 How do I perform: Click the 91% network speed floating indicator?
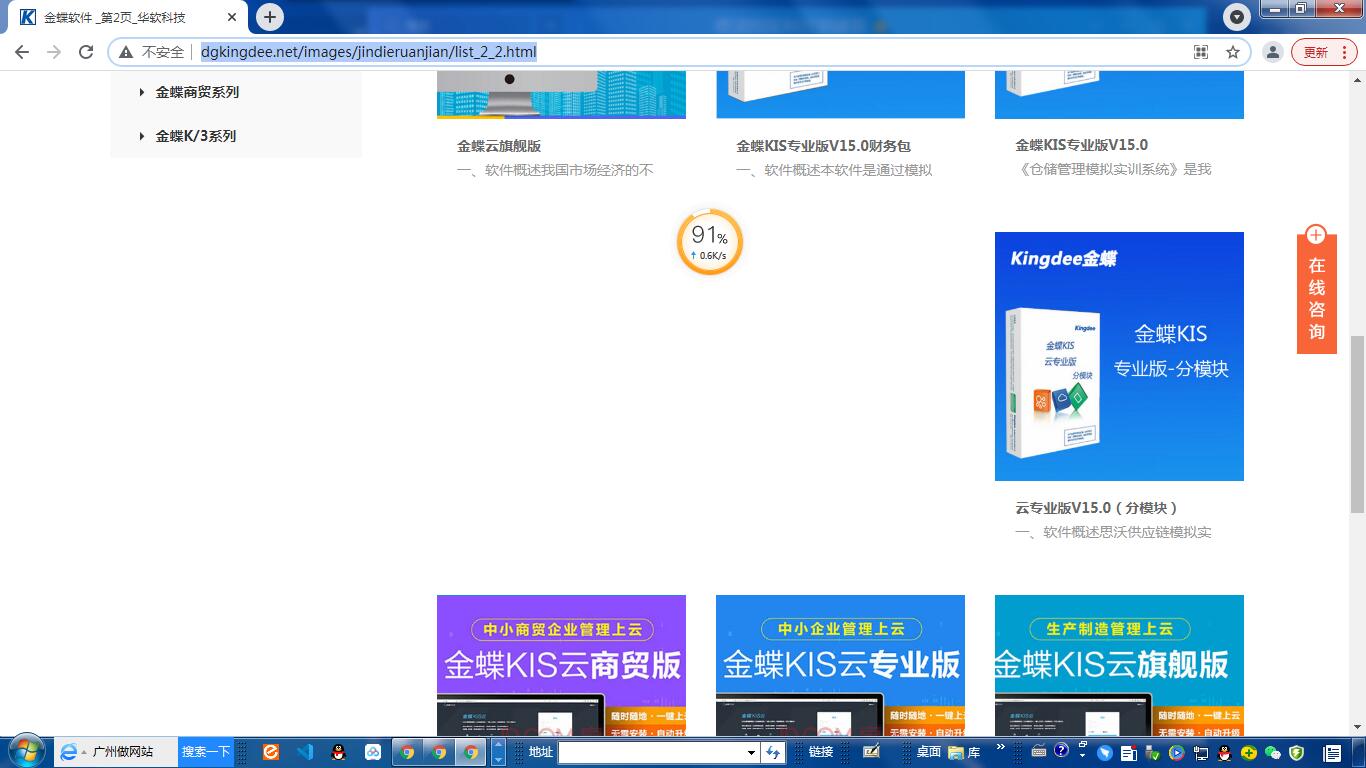pyautogui.click(x=709, y=242)
